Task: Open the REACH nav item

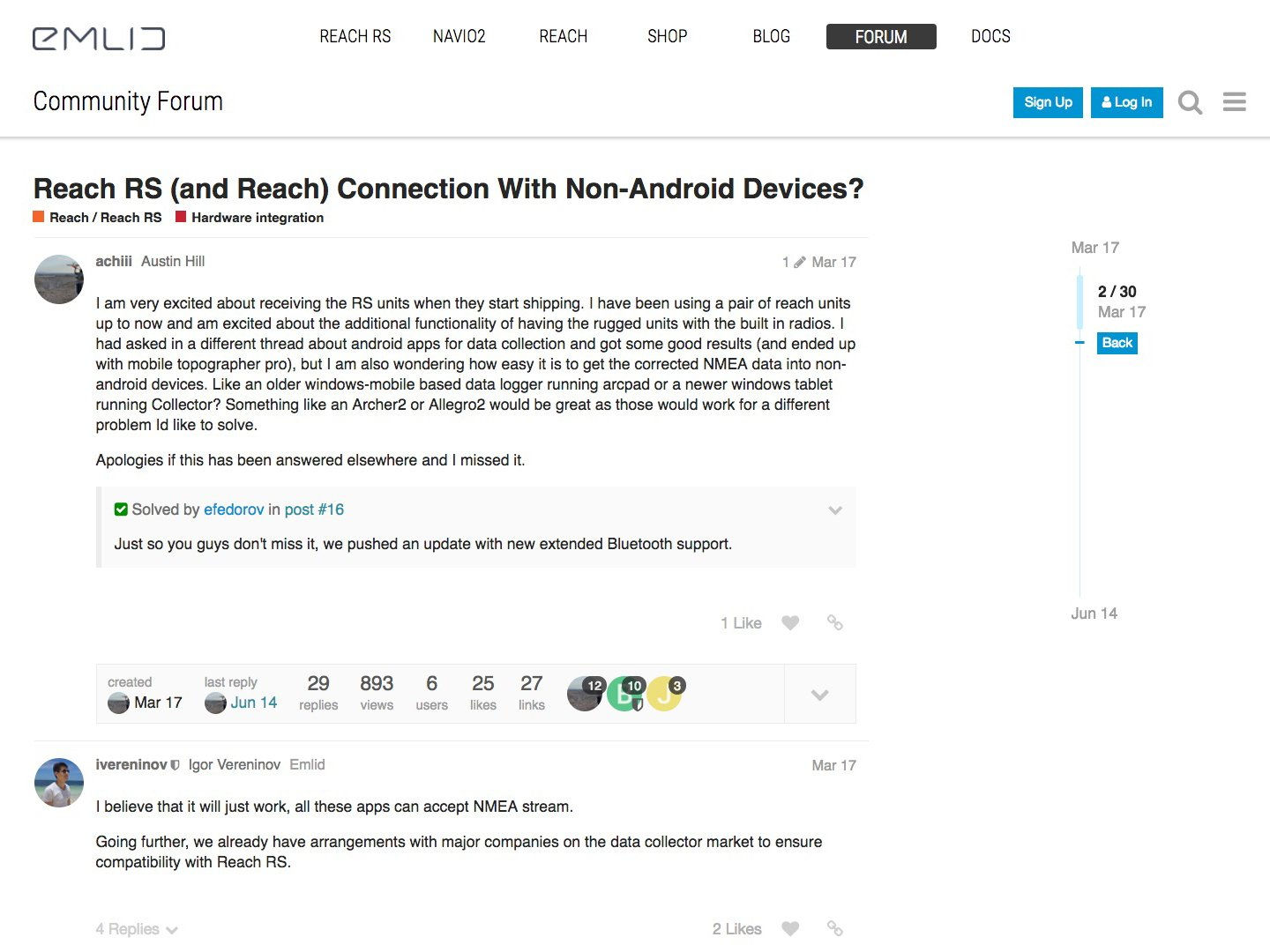Action: coord(563,36)
